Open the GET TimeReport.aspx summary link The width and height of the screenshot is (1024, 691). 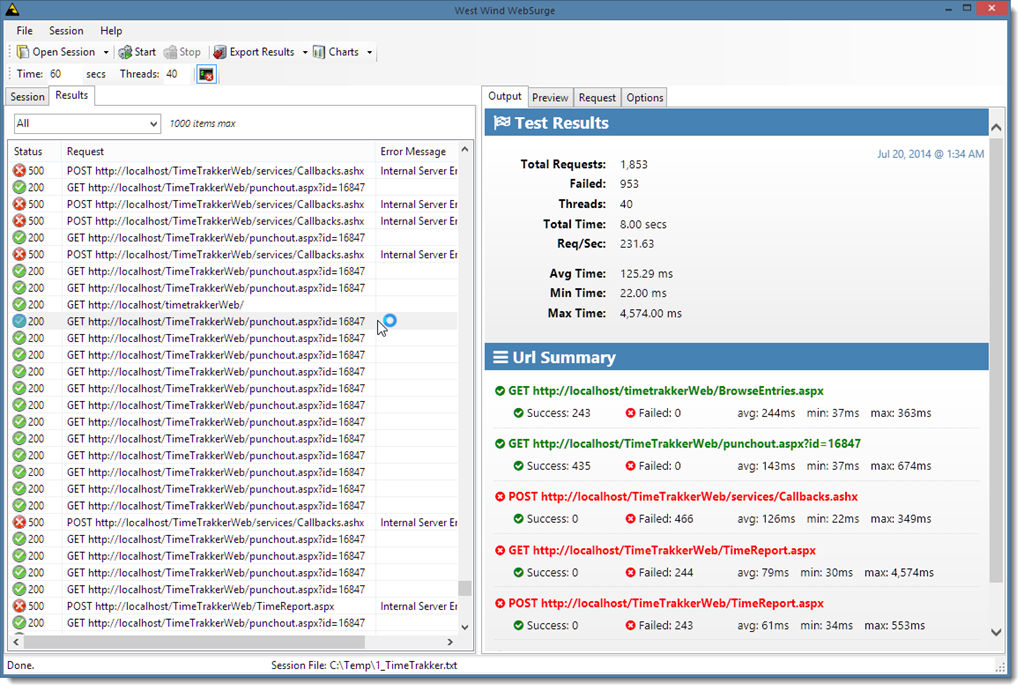(662, 551)
